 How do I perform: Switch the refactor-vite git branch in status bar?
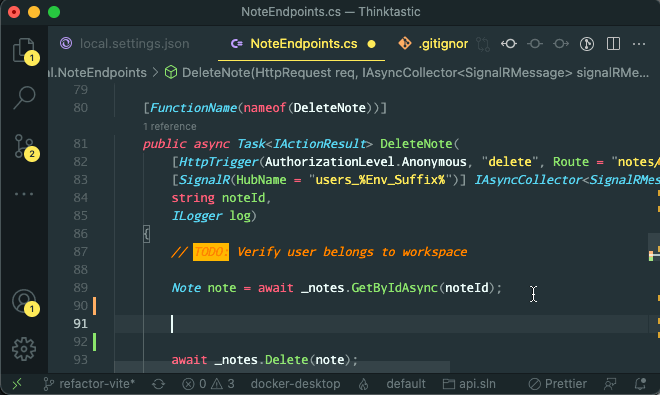(89, 384)
